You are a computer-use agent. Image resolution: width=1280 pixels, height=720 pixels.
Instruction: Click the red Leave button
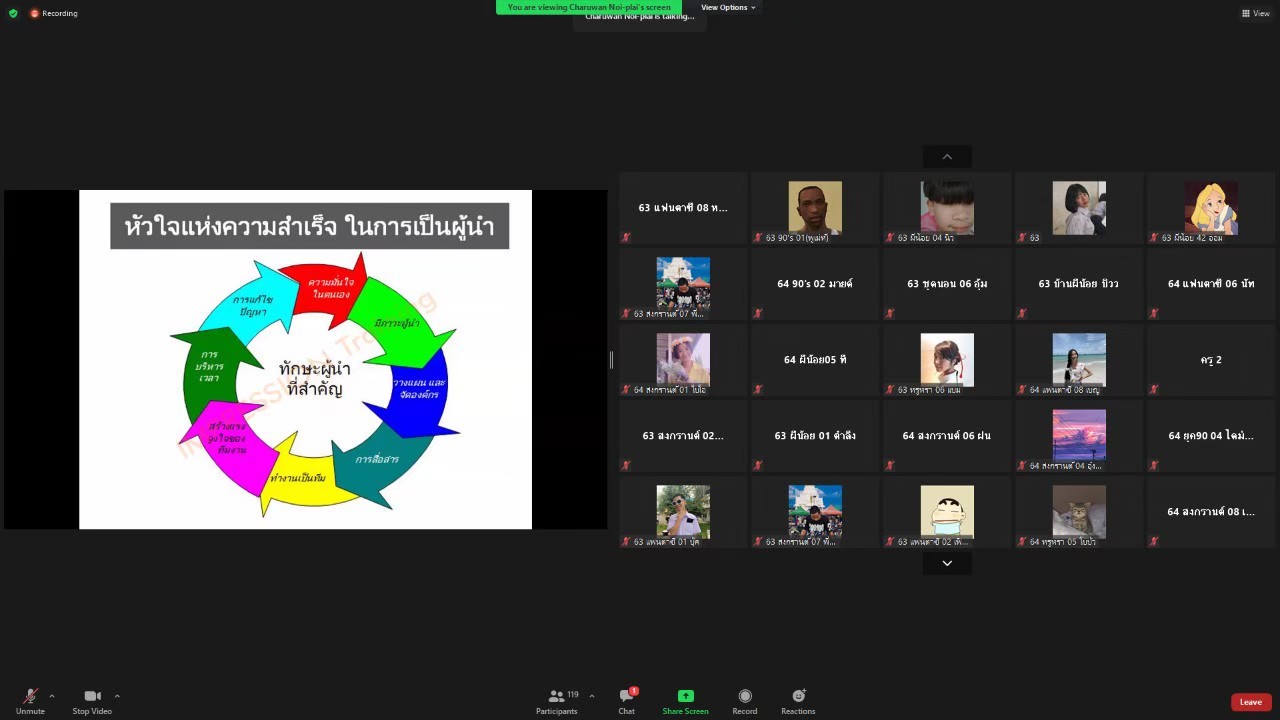[x=1250, y=702]
